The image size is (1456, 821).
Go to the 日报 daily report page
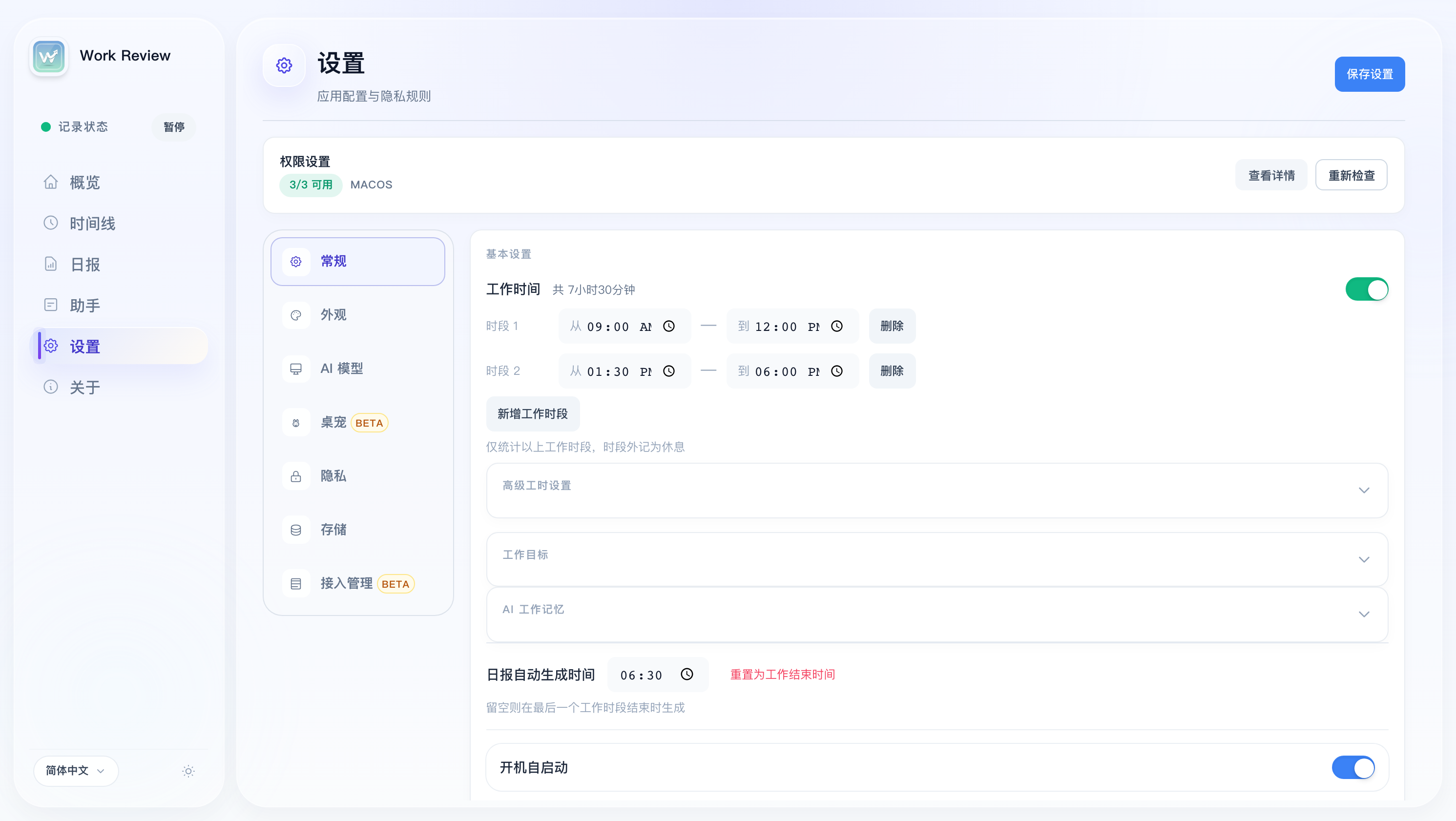[119, 265]
